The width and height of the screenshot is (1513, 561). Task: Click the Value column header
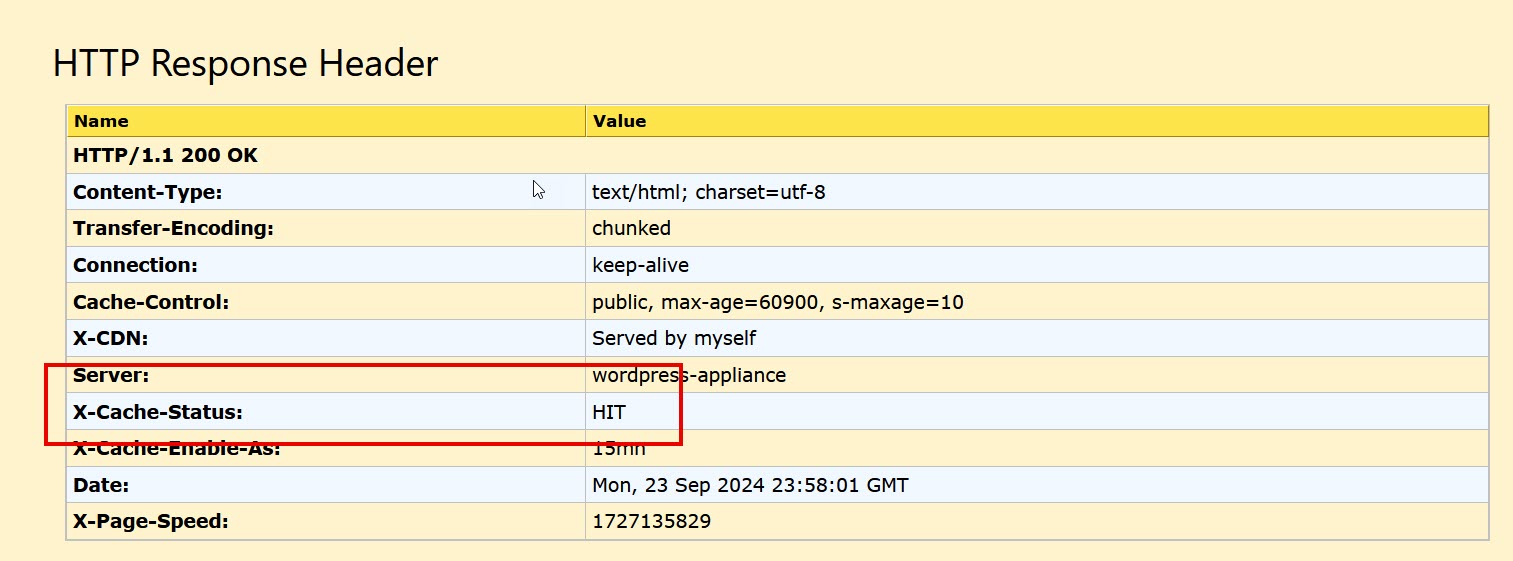tap(619, 121)
